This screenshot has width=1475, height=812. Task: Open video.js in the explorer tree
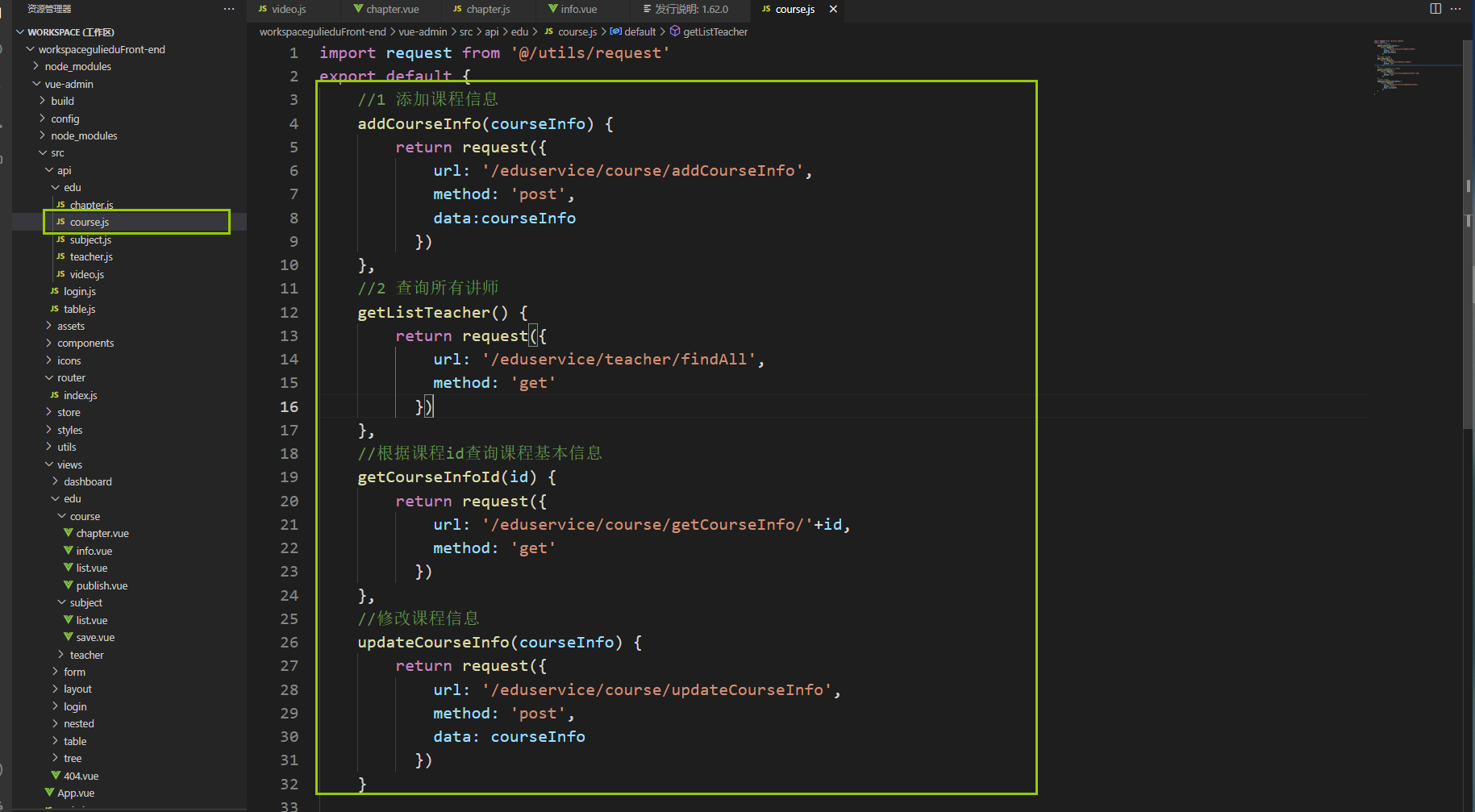point(86,274)
